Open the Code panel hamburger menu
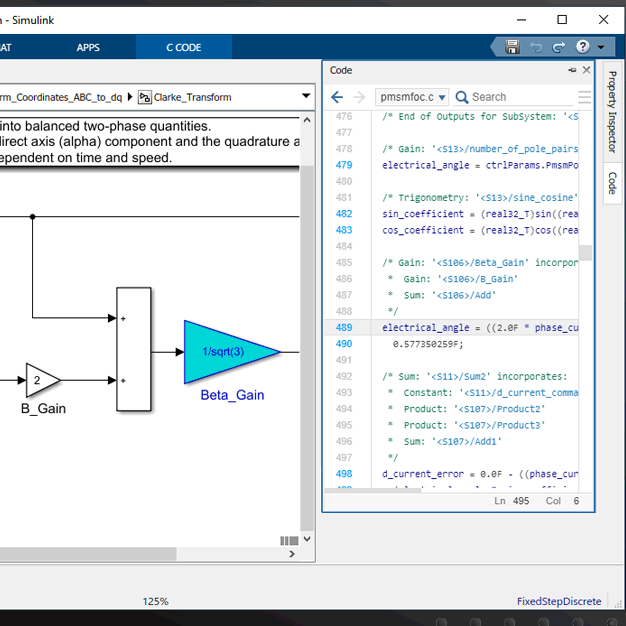This screenshot has width=626, height=626. [584, 97]
